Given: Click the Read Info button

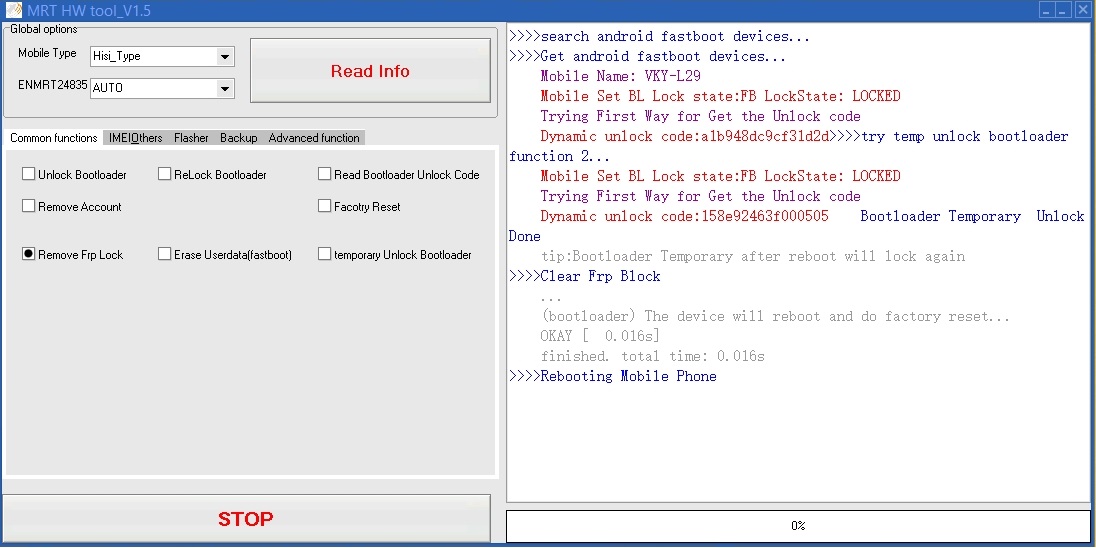Looking at the screenshot, I should 370,71.
